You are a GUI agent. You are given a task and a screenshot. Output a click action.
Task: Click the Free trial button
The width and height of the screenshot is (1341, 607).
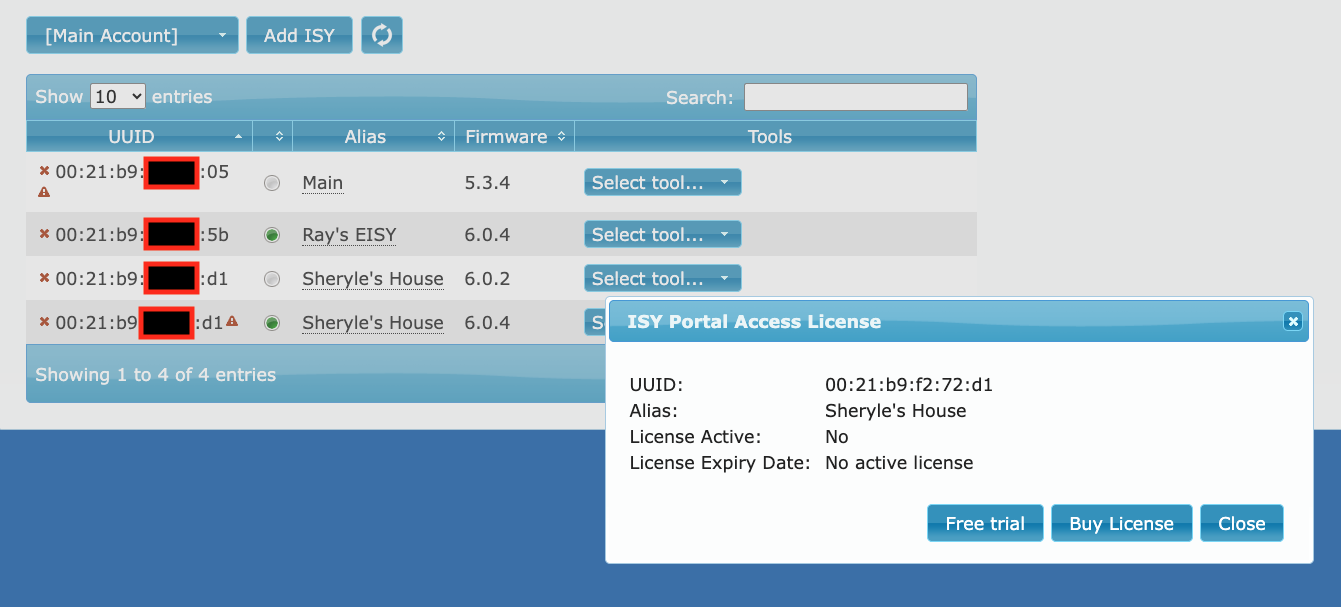(x=985, y=523)
